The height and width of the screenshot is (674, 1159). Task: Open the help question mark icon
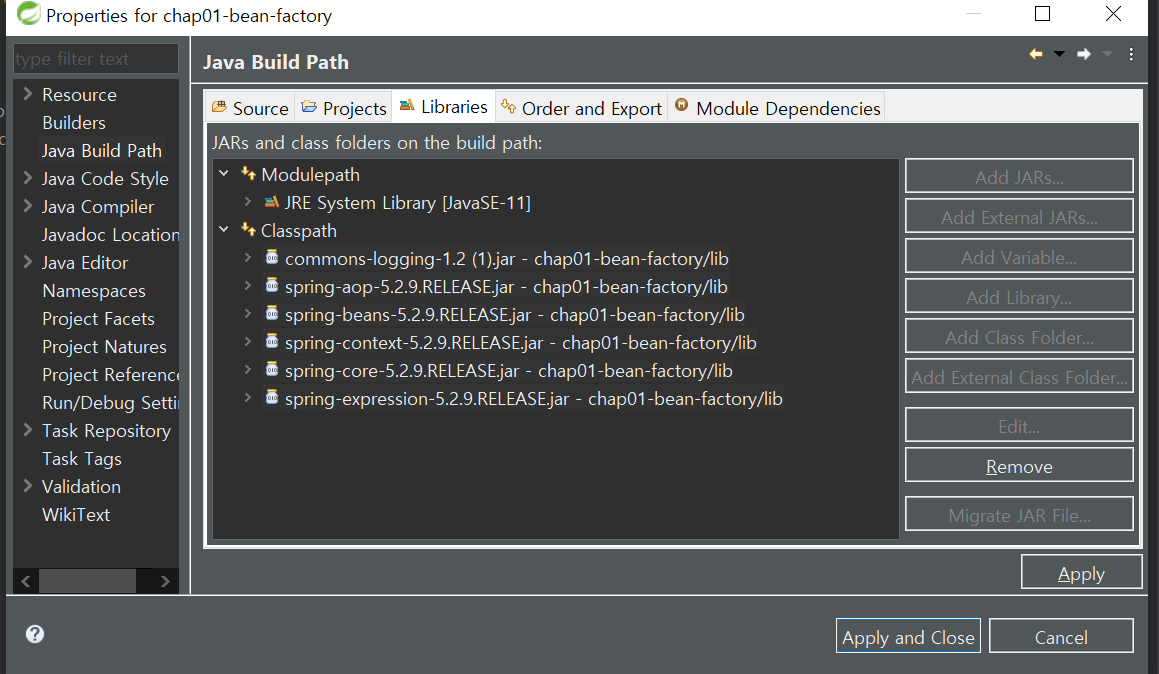(35, 634)
